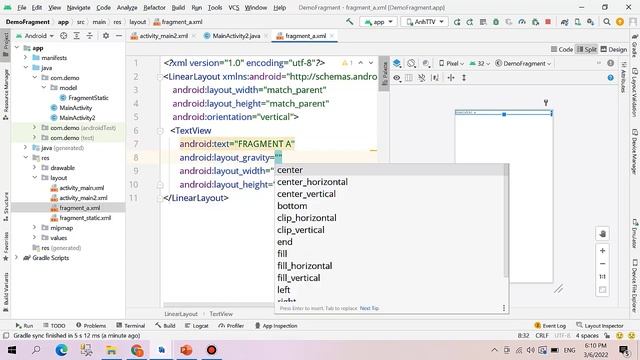Open the Logcat tool window
Screen dimensions: 640x360
pos(197,326)
